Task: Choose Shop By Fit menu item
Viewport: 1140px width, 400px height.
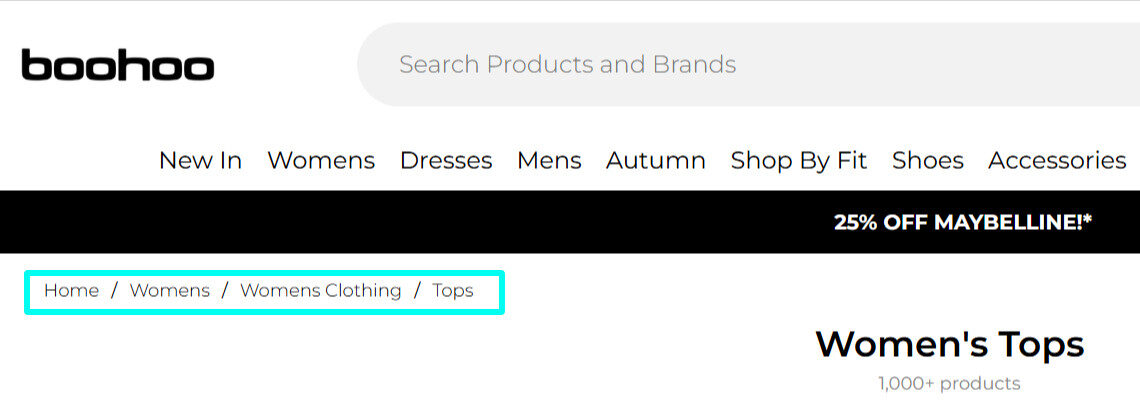Action: click(799, 160)
